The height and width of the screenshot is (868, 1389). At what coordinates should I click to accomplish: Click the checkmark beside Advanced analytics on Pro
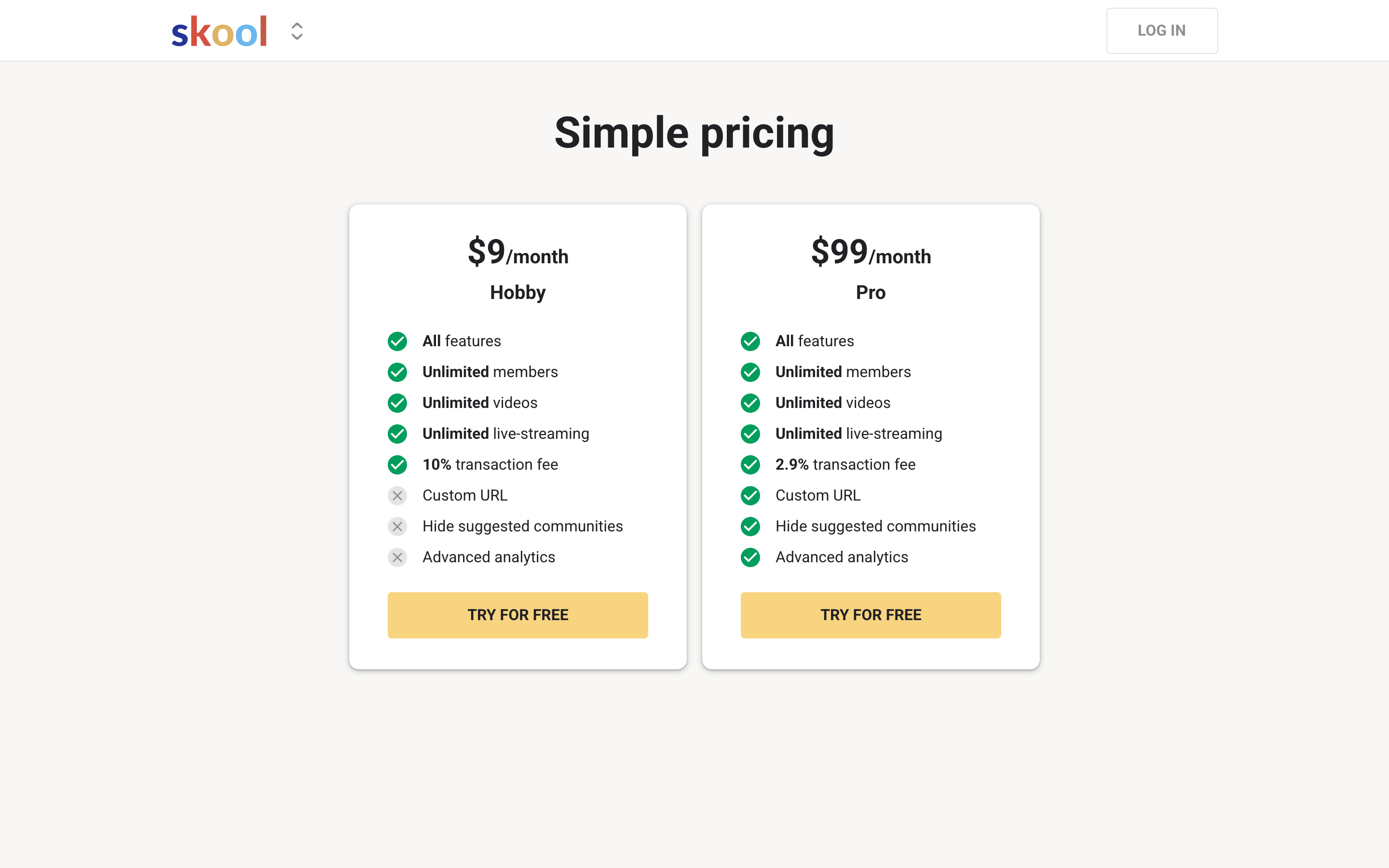pos(750,557)
